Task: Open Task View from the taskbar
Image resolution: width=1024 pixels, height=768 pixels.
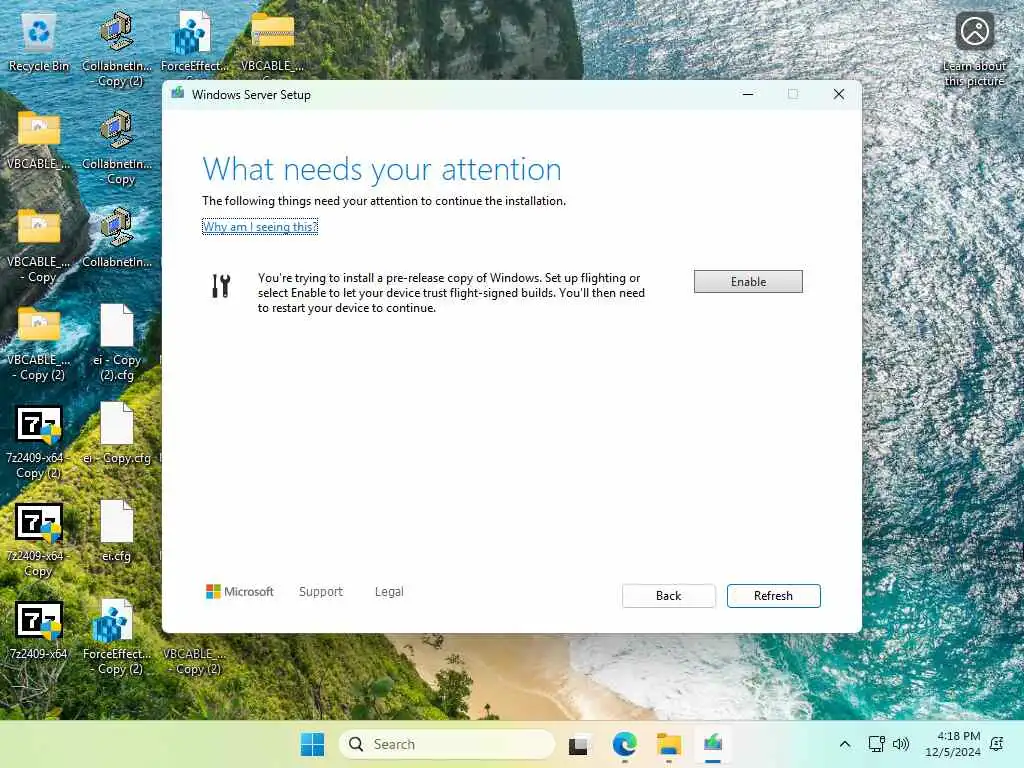Action: [x=578, y=744]
